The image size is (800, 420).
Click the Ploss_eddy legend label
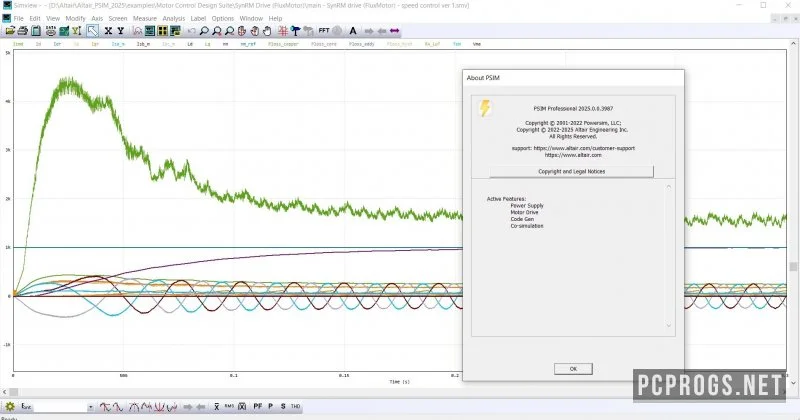point(362,44)
